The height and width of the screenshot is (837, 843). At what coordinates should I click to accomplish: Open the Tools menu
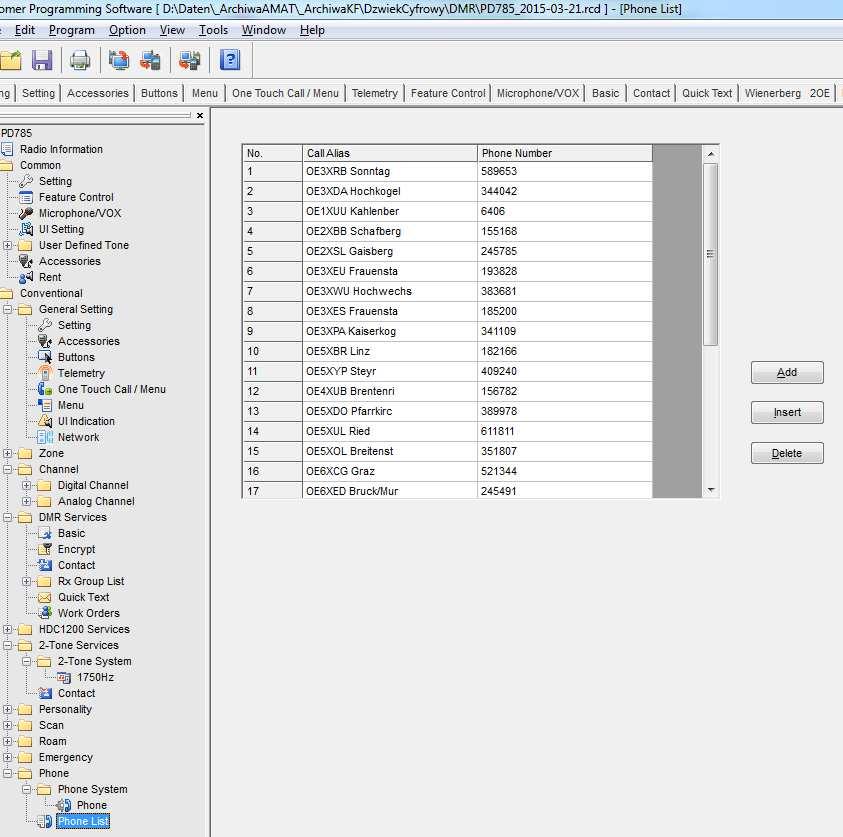coord(213,30)
